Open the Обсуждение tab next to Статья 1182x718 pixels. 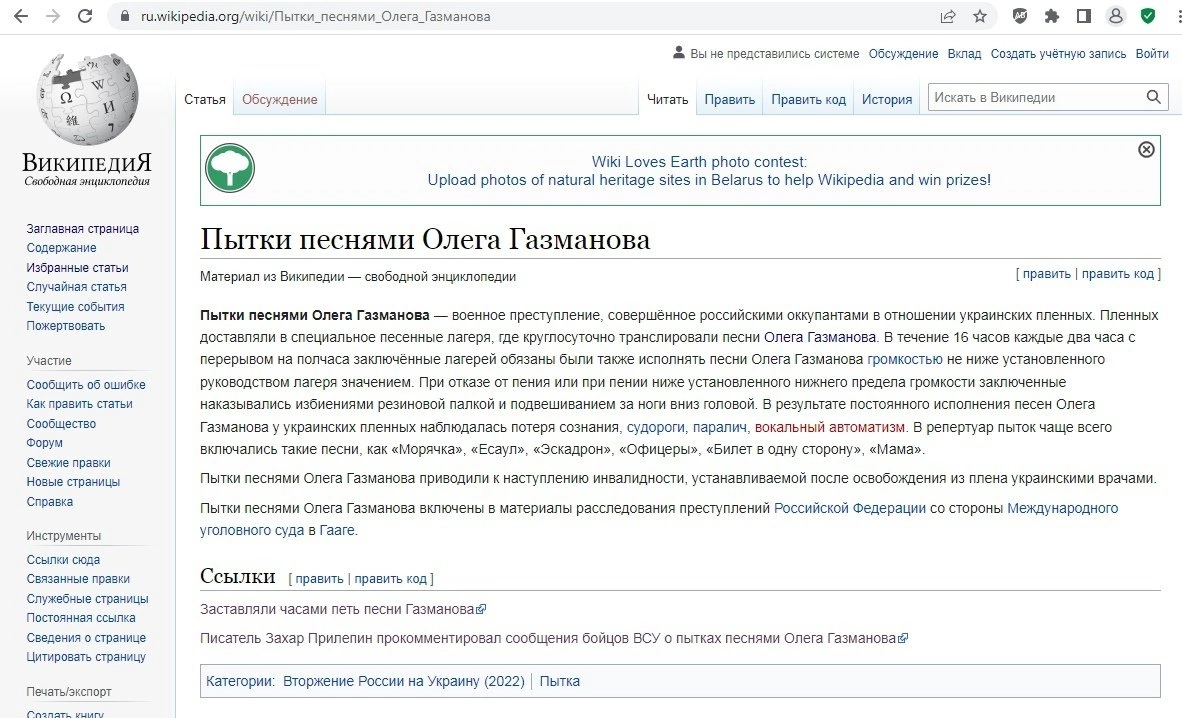coord(280,100)
